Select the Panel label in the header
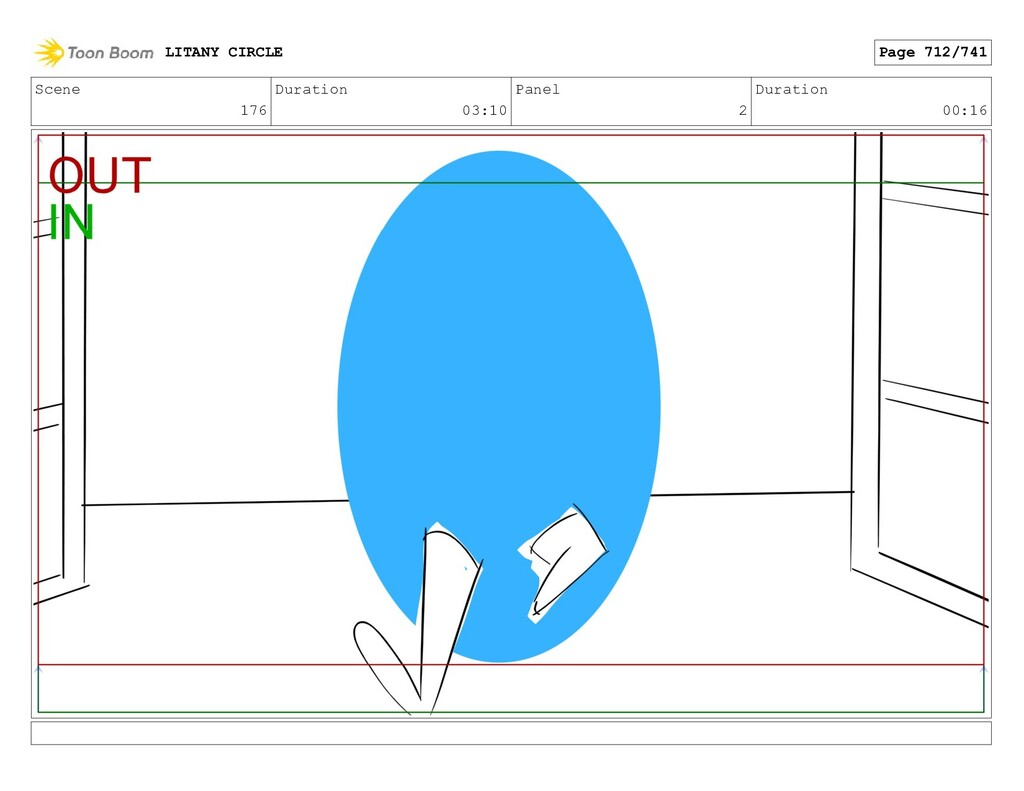This screenshot has height=791, width=1024. 537,89
